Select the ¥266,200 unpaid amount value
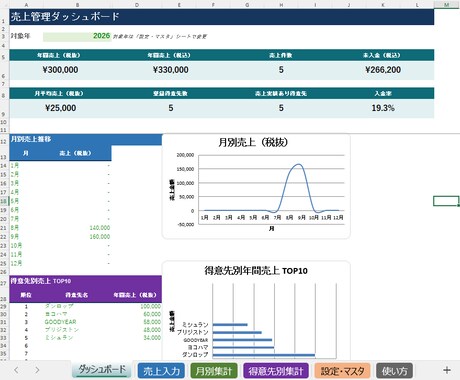The height and width of the screenshot is (380, 460). coord(383,70)
